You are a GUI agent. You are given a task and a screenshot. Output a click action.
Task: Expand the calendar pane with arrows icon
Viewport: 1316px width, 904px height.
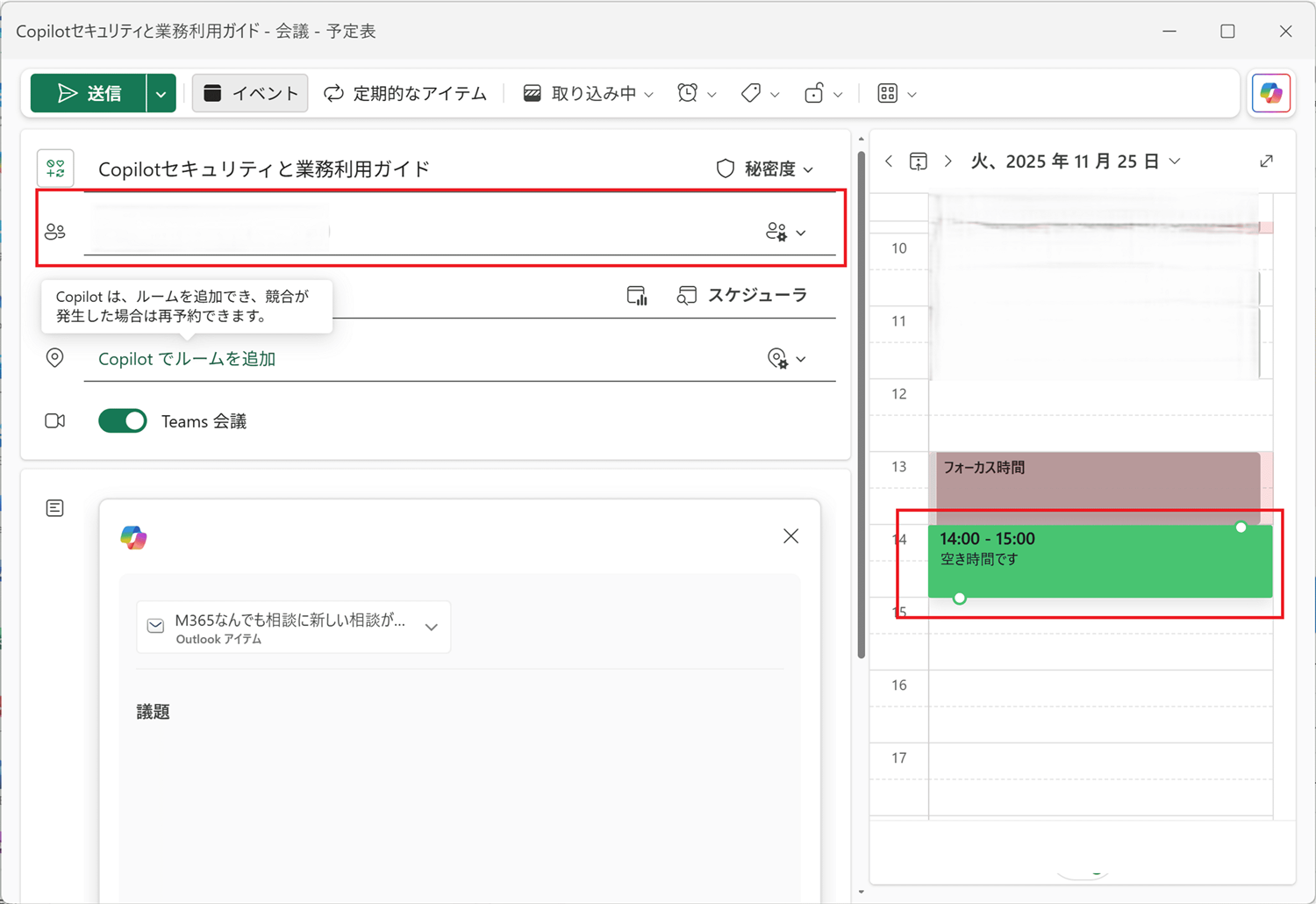(1266, 161)
